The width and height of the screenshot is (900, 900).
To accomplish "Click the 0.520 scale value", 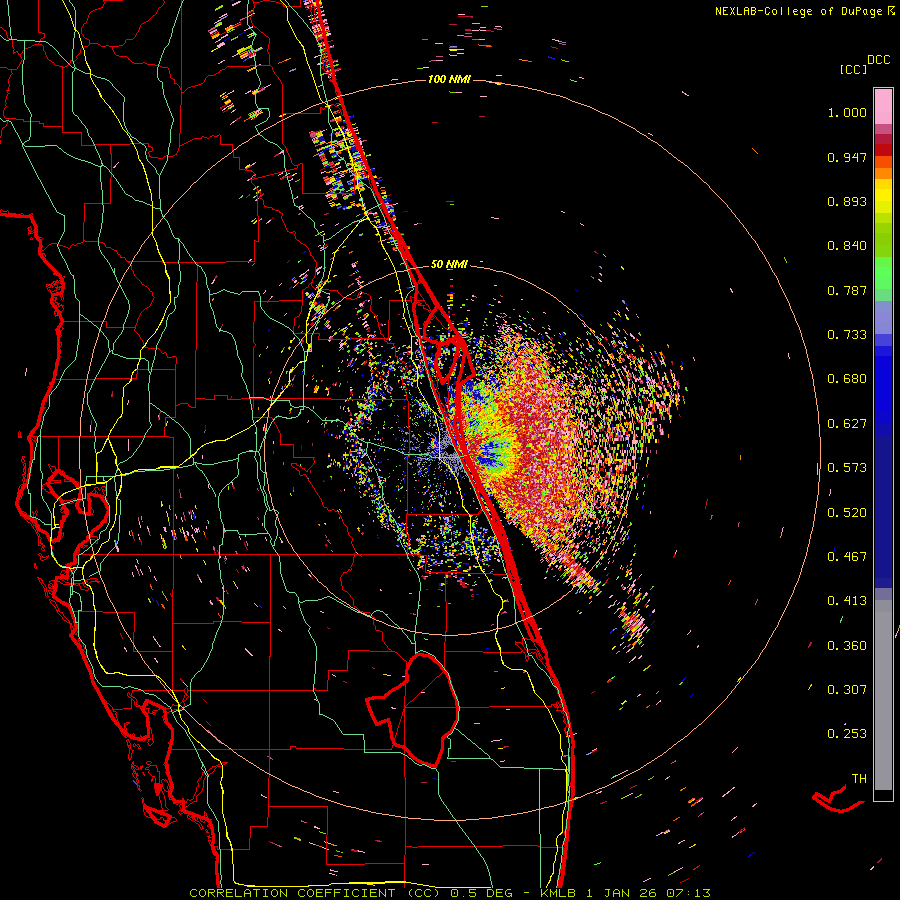I will pyautogui.click(x=847, y=512).
